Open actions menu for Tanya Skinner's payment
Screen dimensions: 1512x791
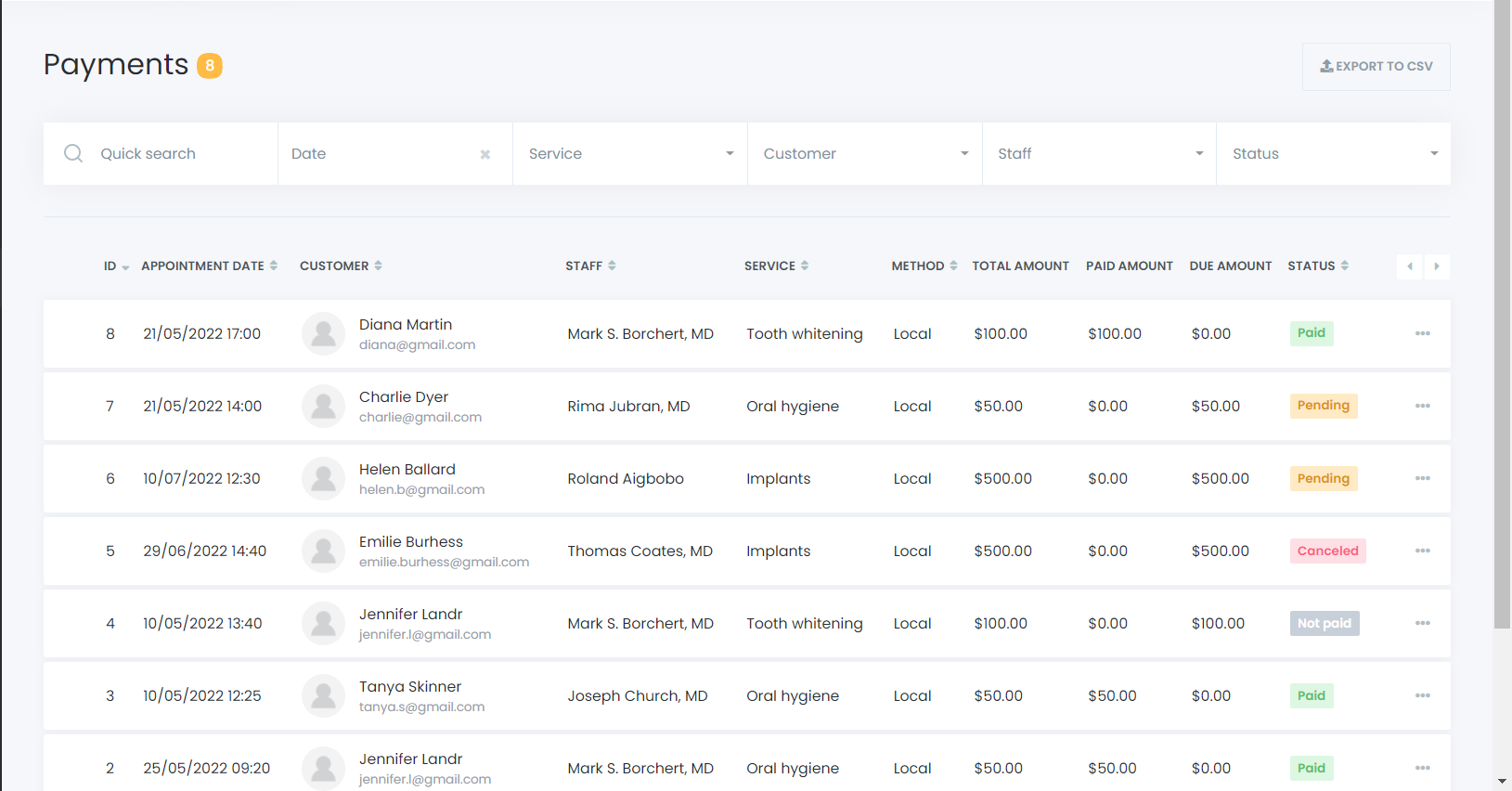tap(1422, 695)
